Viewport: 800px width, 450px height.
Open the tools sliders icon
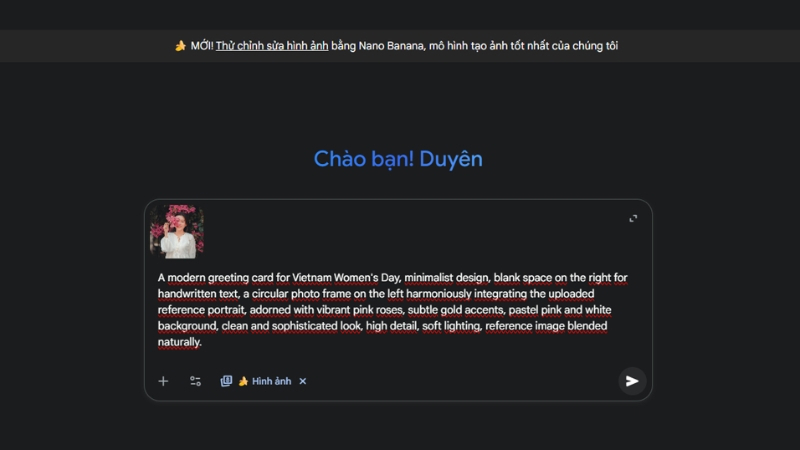click(195, 381)
